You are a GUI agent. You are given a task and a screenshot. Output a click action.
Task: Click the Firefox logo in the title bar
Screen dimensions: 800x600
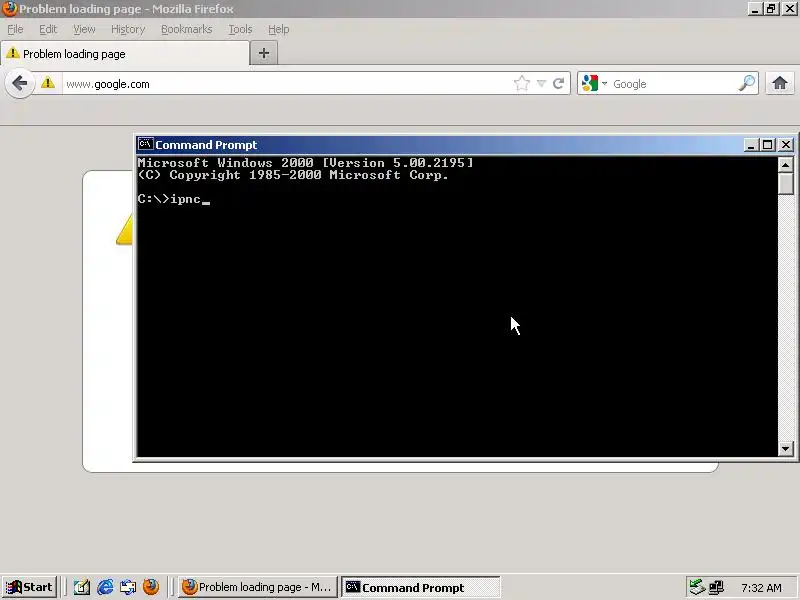[9, 9]
